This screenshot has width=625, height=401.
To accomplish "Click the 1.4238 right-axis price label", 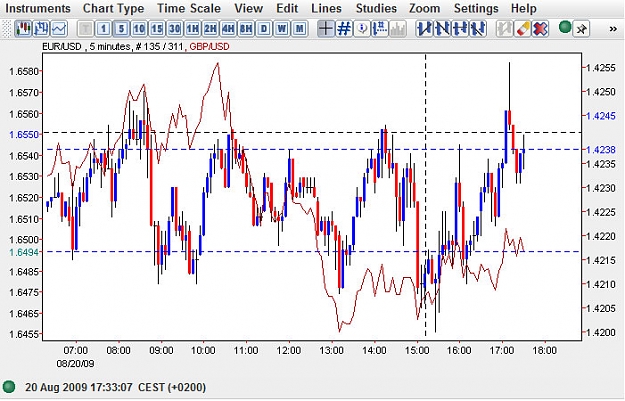I will click(x=601, y=150).
